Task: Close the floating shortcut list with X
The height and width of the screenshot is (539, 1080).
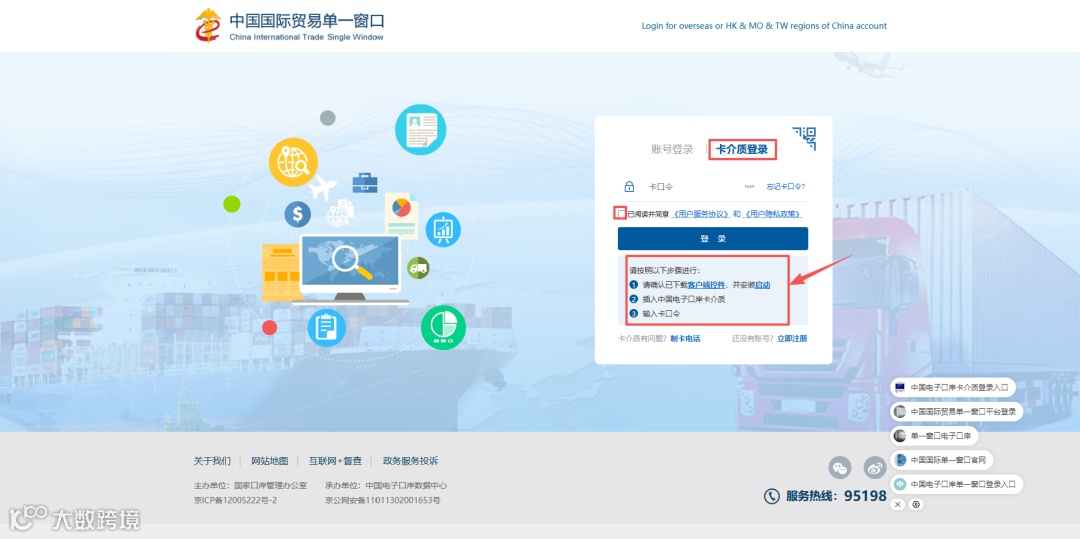Action: 897,505
